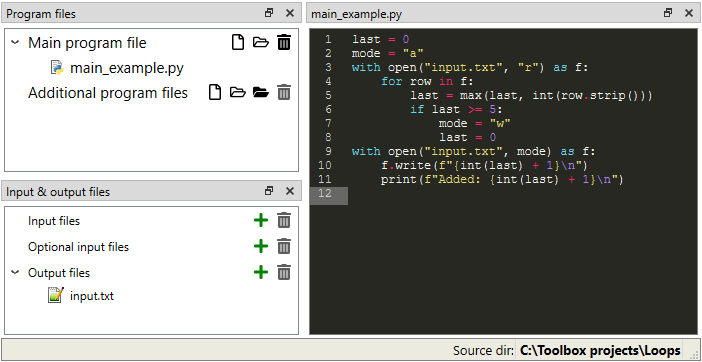702x362 pixels.
Task: Float the Input & output files panel
Action: tap(269, 192)
